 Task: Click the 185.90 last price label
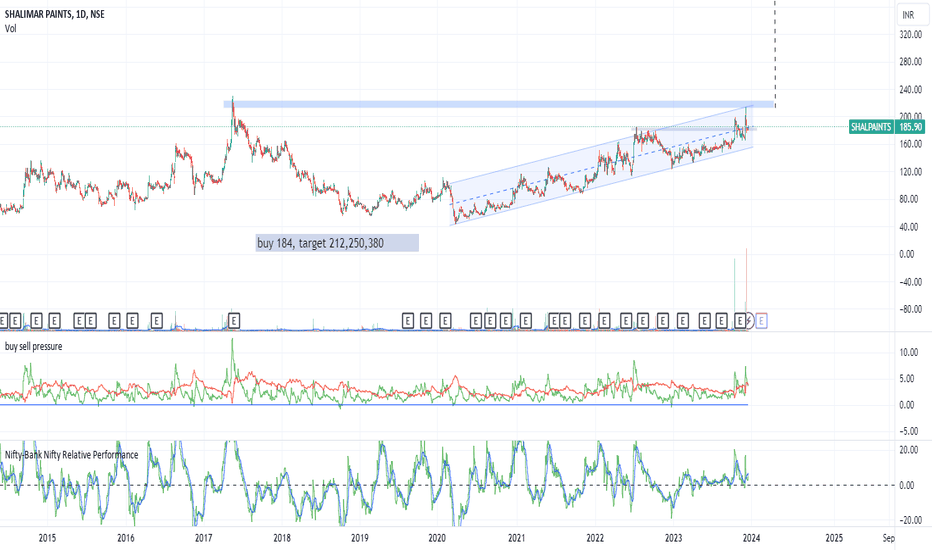pos(910,127)
